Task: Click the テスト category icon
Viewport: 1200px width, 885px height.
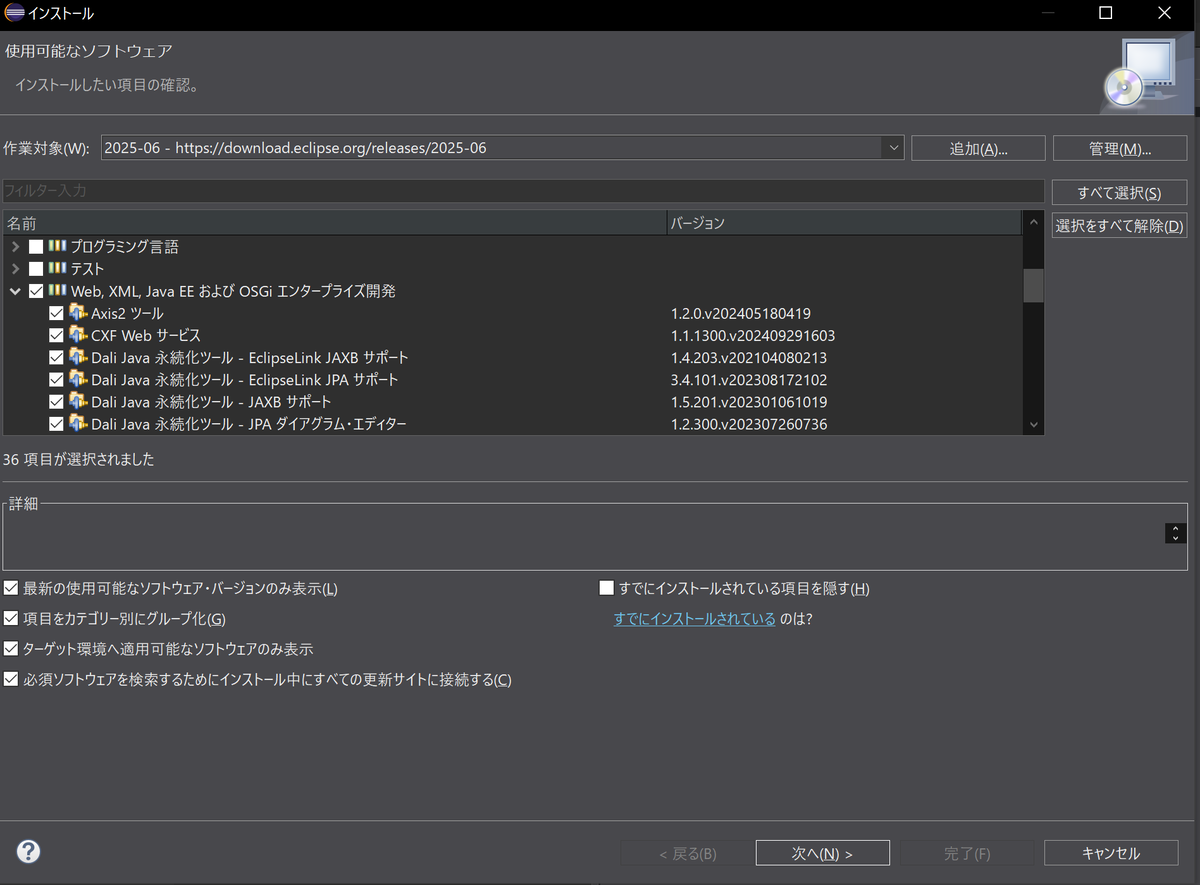Action: click(x=57, y=269)
